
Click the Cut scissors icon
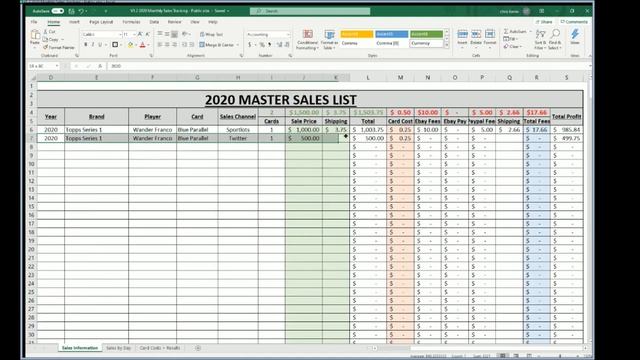pyautogui.click(x=45, y=31)
